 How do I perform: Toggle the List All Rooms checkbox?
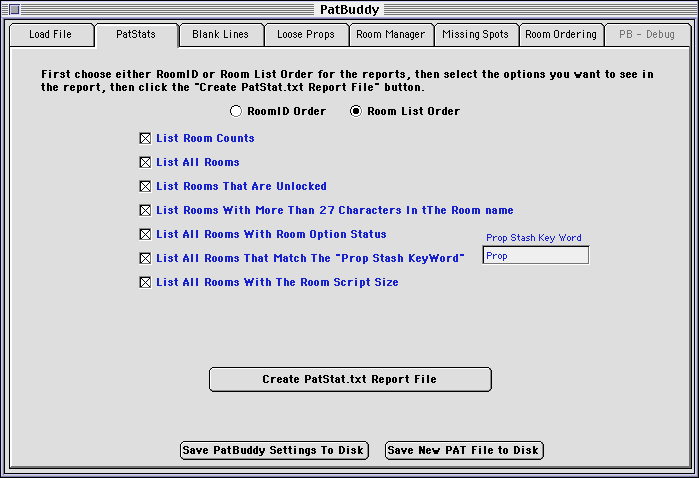pos(146,162)
